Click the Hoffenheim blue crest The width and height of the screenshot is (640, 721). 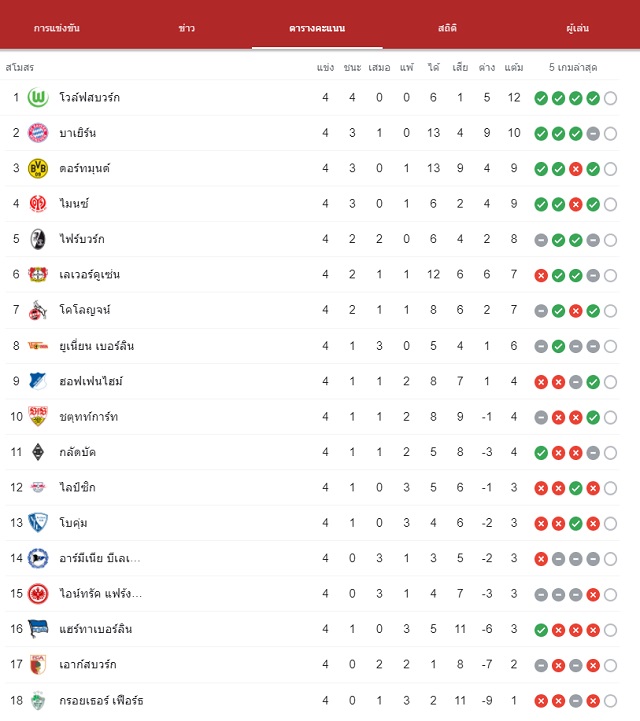click(38, 381)
